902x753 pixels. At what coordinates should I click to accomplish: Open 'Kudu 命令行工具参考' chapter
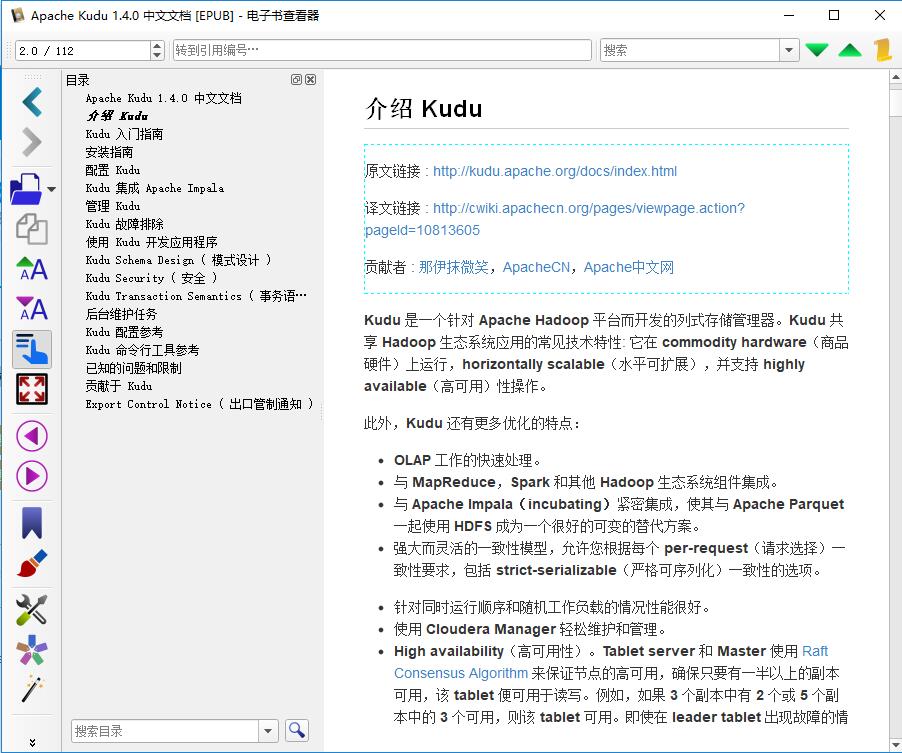coord(143,350)
